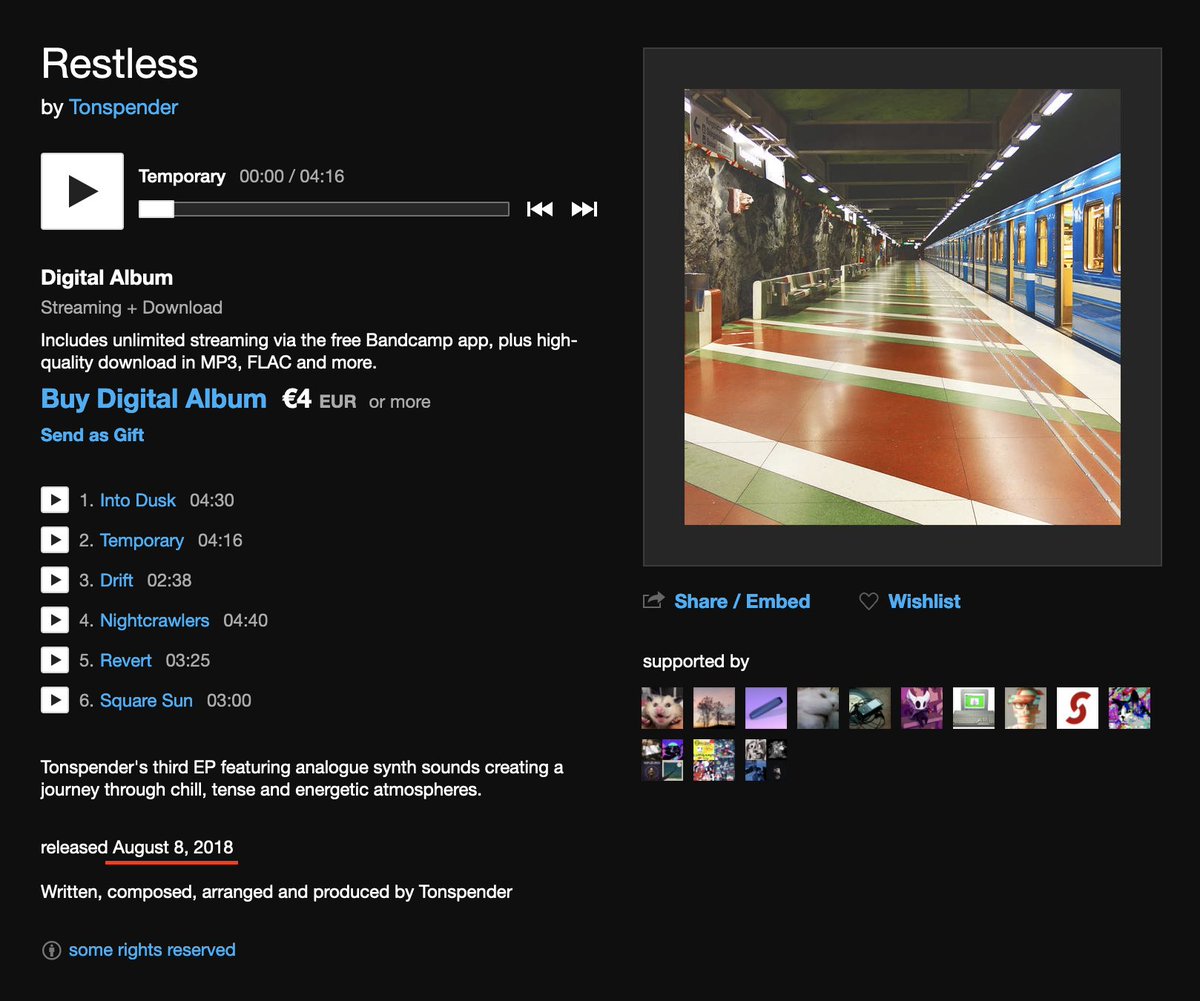Click the Wishlist heart icon
1200x1001 pixels.
coord(869,601)
